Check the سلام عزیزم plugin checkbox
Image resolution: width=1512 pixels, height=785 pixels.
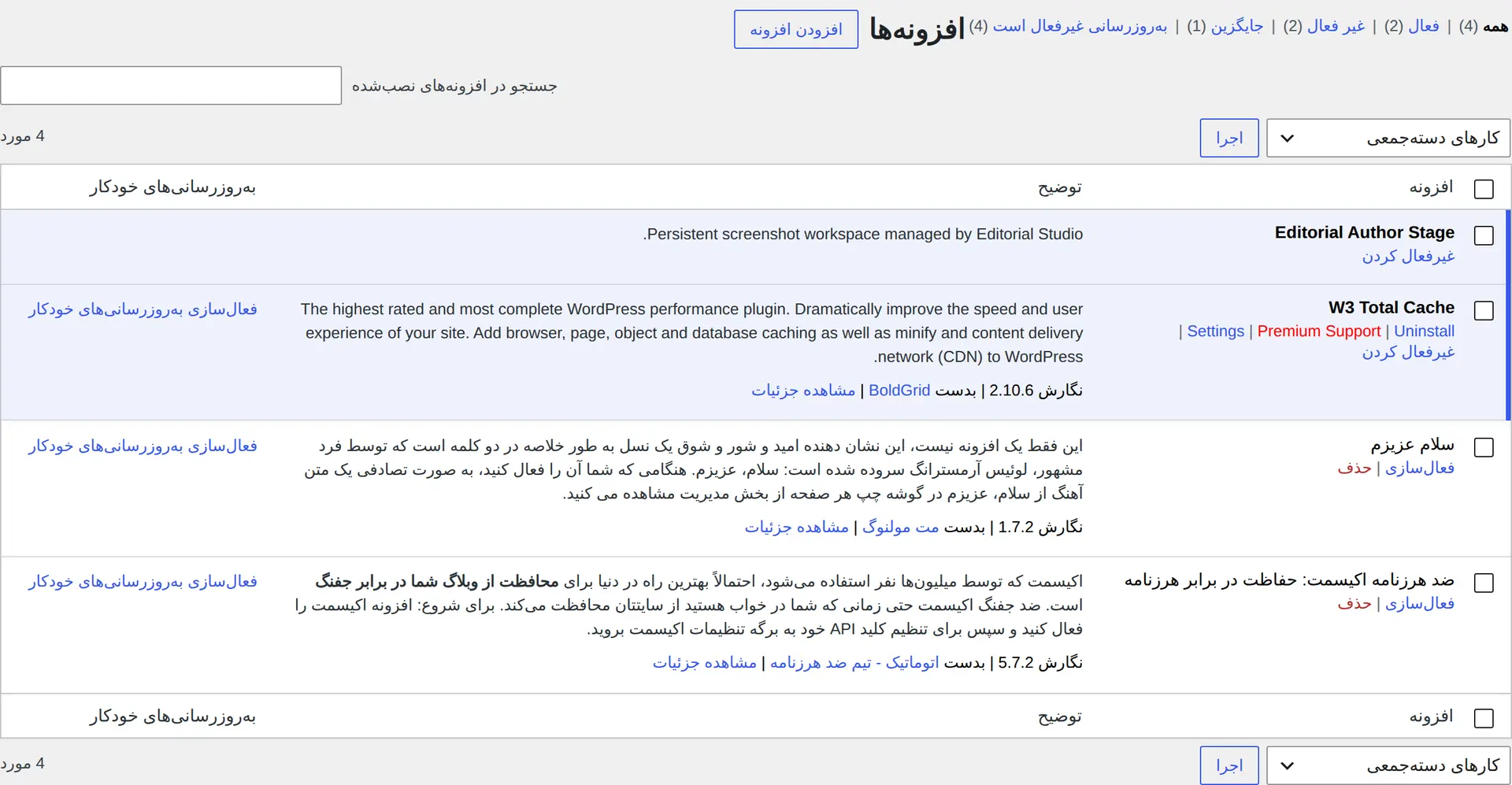tap(1484, 447)
